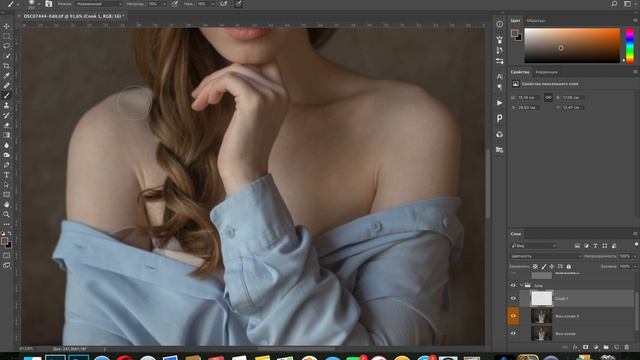Toggle link width and height
640x360 pixels.
(548, 98)
